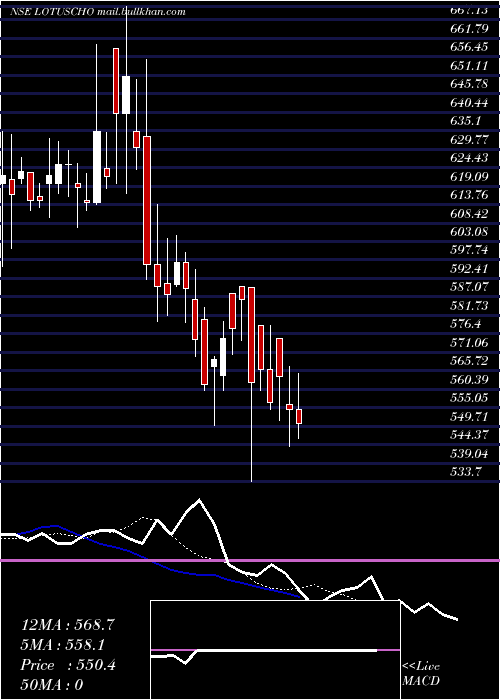Click the 640.44 price axis label
Image resolution: width=500 pixels, height=700 pixels.
pos(470,103)
